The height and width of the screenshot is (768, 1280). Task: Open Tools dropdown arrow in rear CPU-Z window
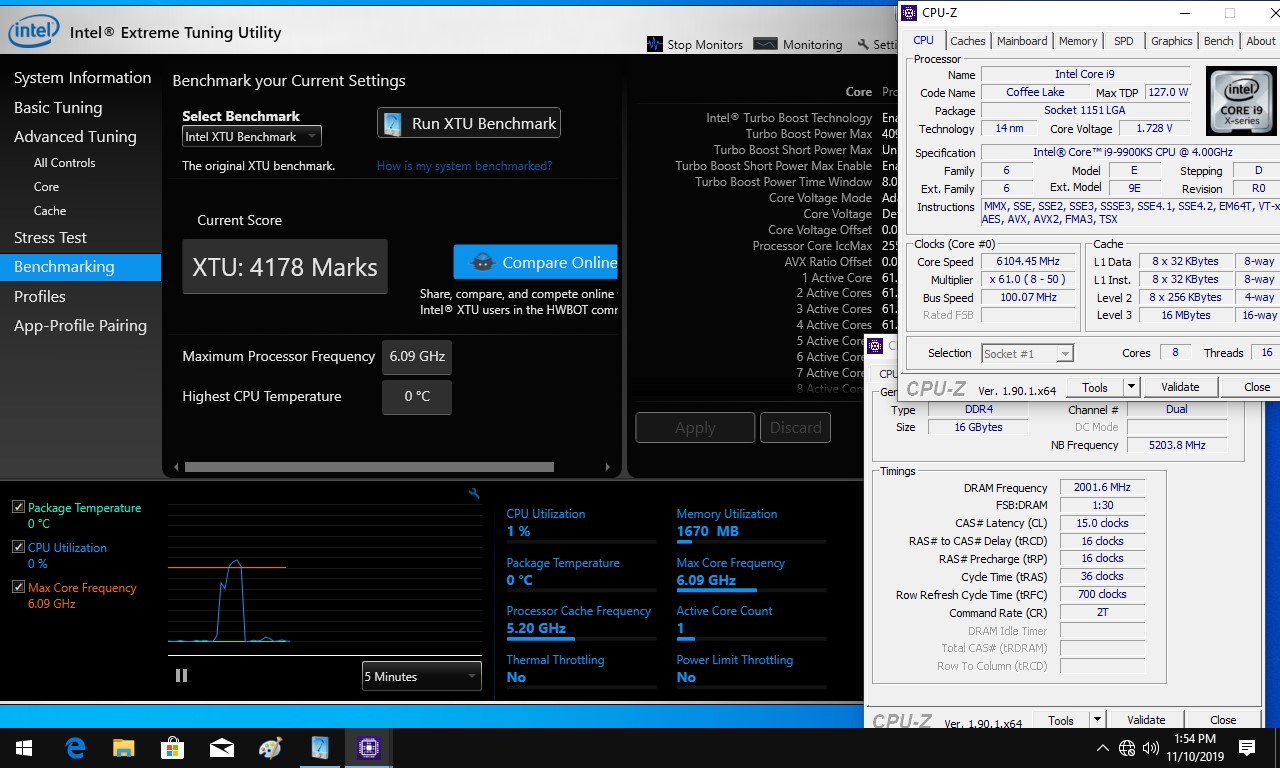(1097, 720)
